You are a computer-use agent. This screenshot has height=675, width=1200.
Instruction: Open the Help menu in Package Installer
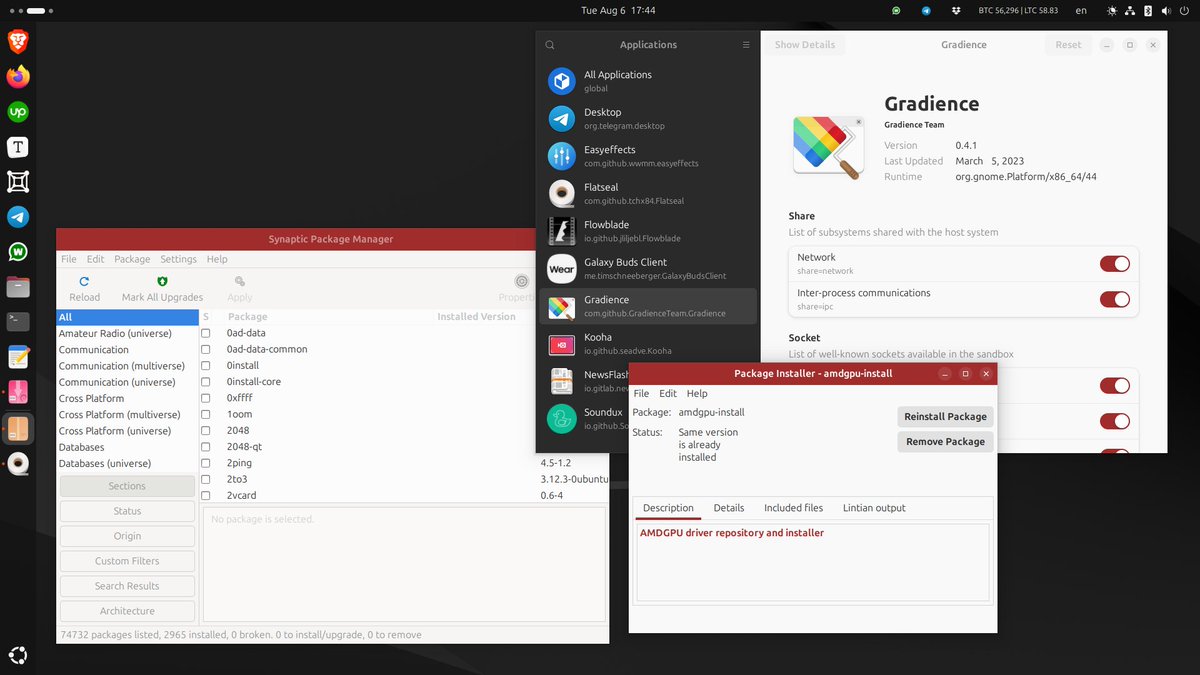pos(697,394)
